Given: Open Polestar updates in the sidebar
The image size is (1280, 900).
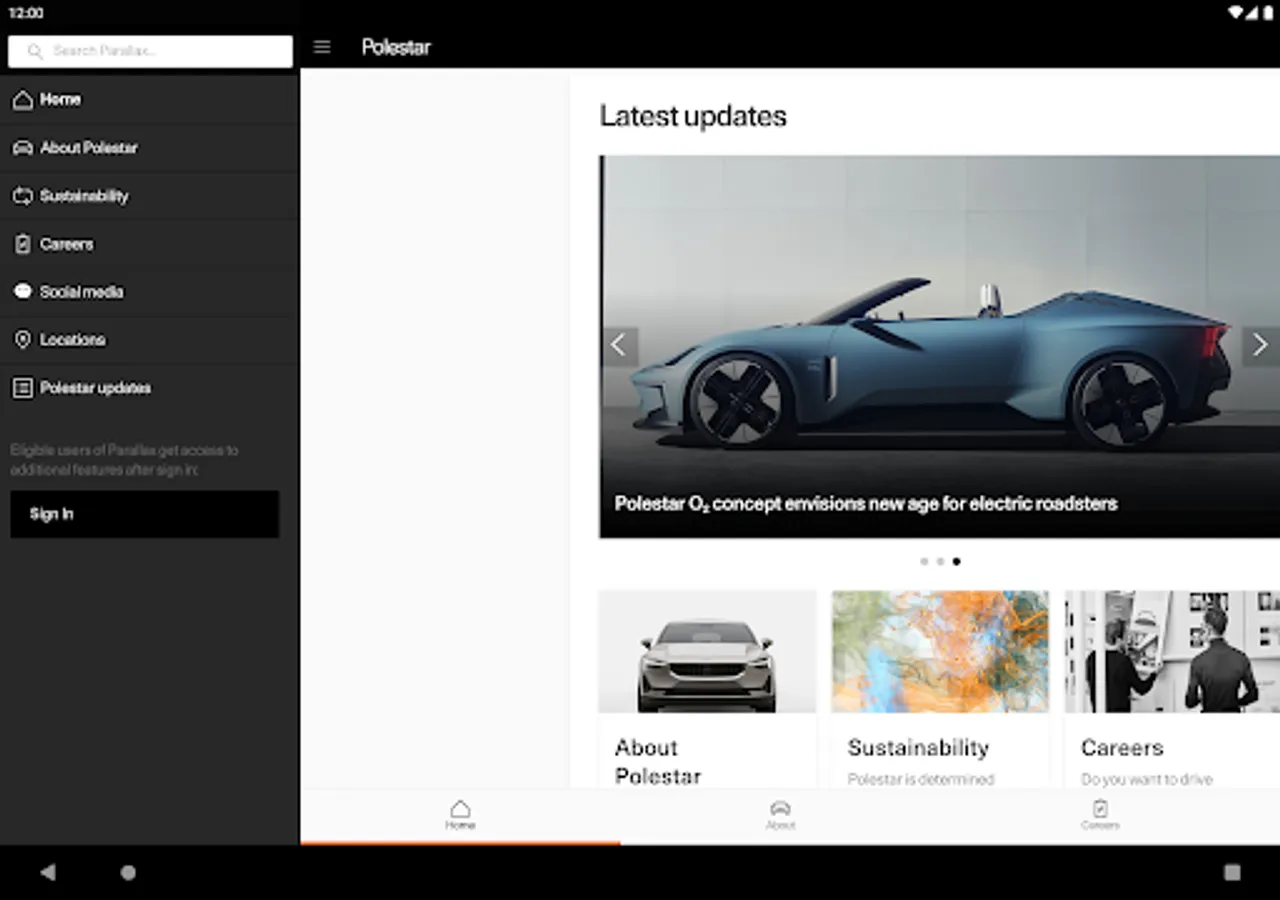Looking at the screenshot, I should pyautogui.click(x=150, y=388).
